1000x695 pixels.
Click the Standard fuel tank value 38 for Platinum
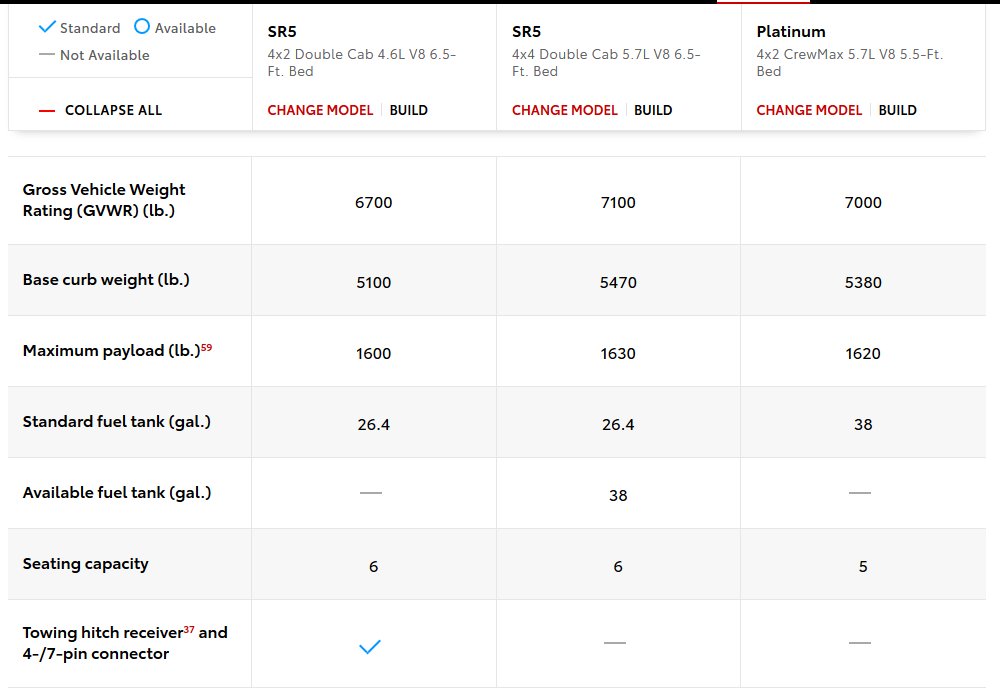click(863, 425)
